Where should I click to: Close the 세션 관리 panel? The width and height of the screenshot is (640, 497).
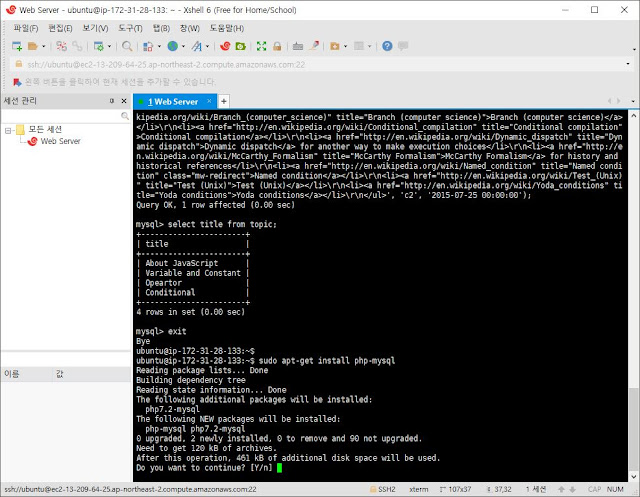click(x=124, y=101)
